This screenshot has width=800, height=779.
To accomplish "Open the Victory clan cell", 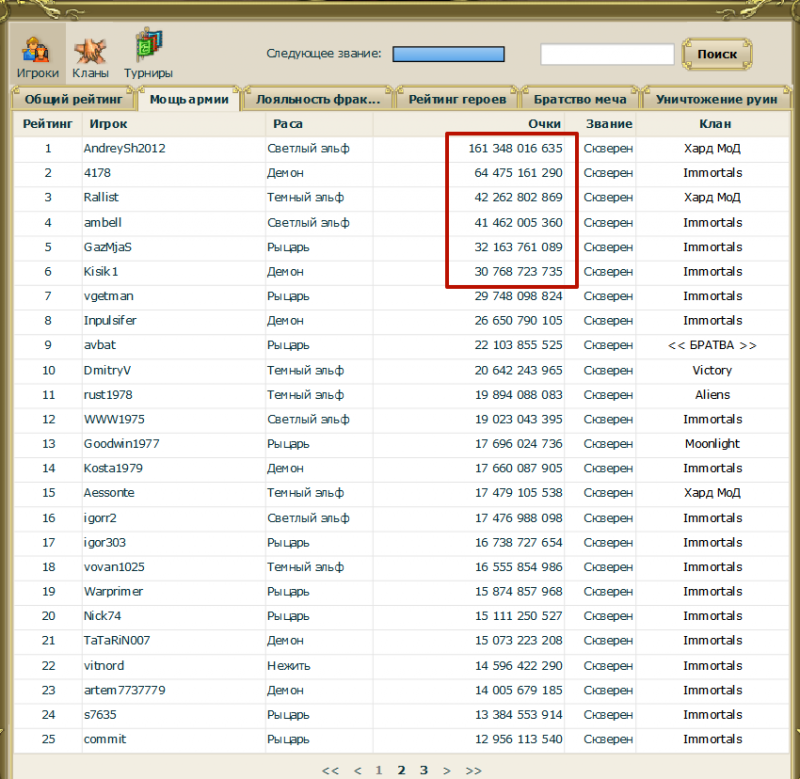I will pos(712,370).
